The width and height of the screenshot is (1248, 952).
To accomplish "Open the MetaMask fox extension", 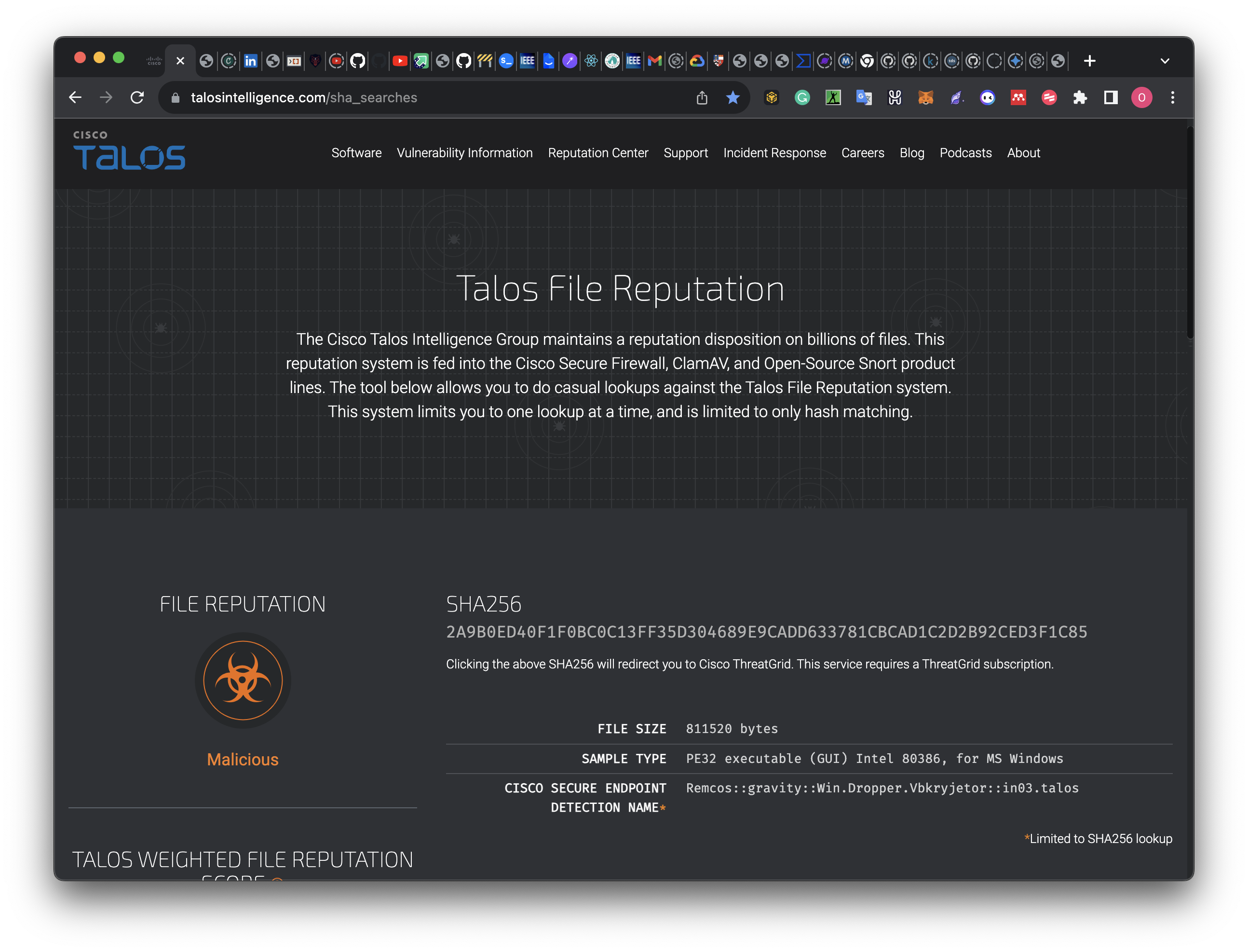I will [x=926, y=97].
